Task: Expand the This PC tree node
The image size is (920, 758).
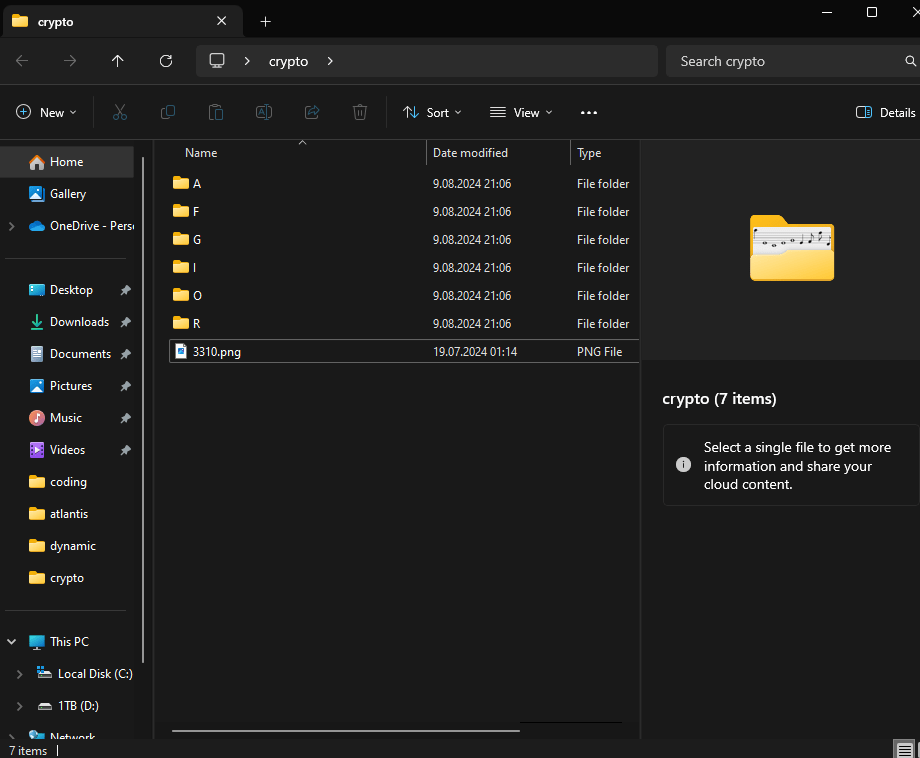Action: pyautogui.click(x=11, y=642)
